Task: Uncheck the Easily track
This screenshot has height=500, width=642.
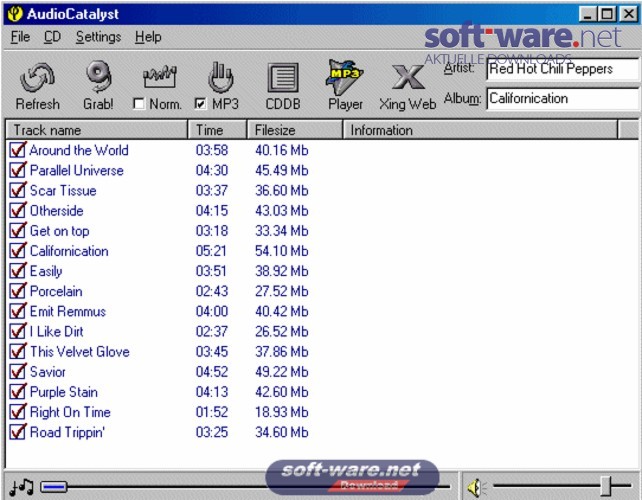Action: click(18, 271)
